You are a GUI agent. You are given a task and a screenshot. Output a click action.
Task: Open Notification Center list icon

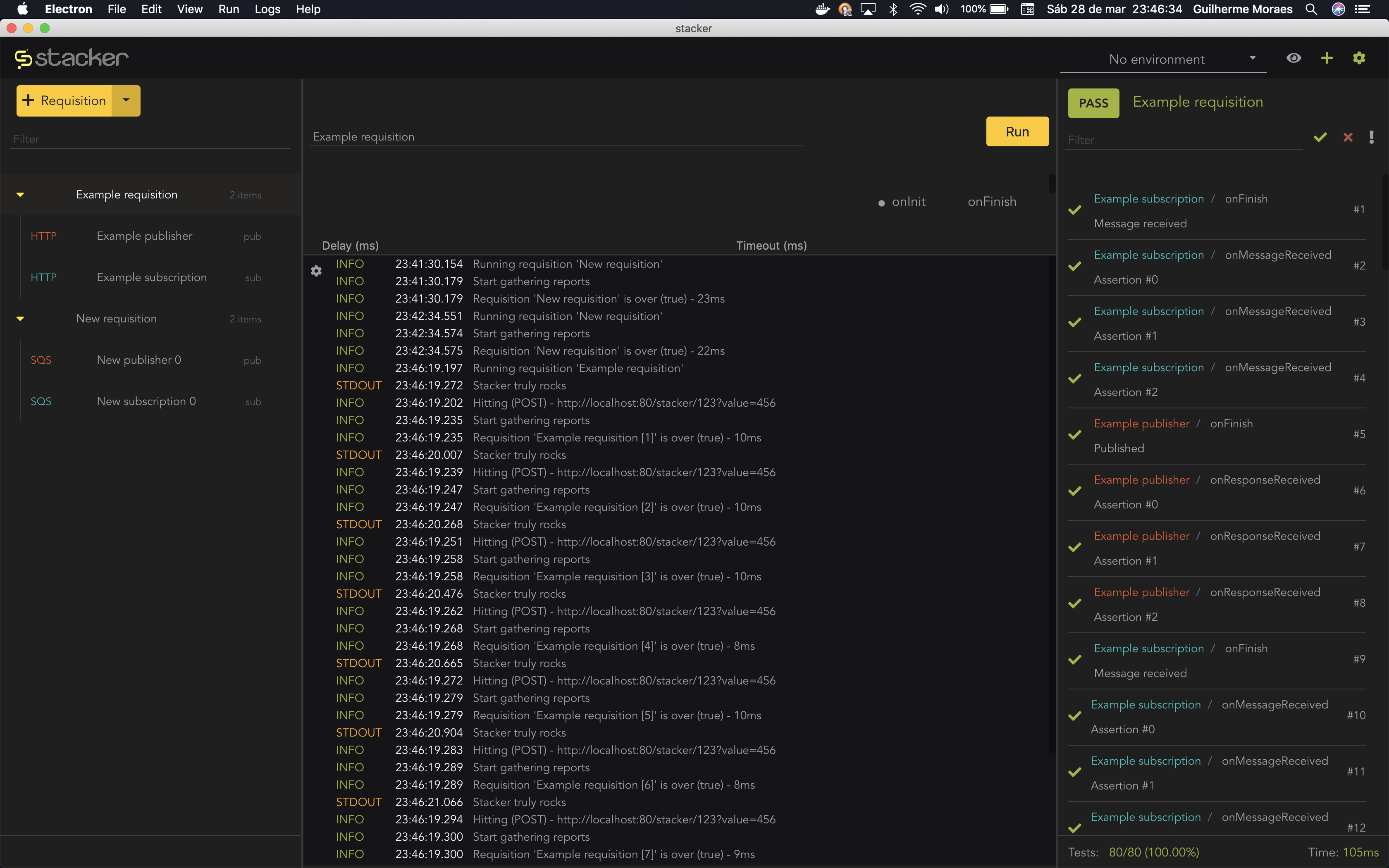click(1363, 9)
